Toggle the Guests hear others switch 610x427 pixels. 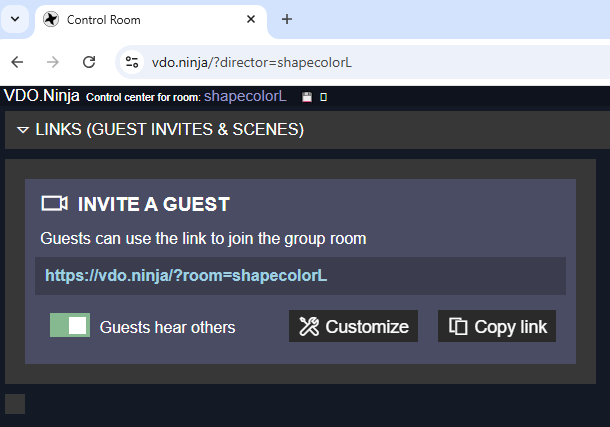pyautogui.click(x=70, y=325)
